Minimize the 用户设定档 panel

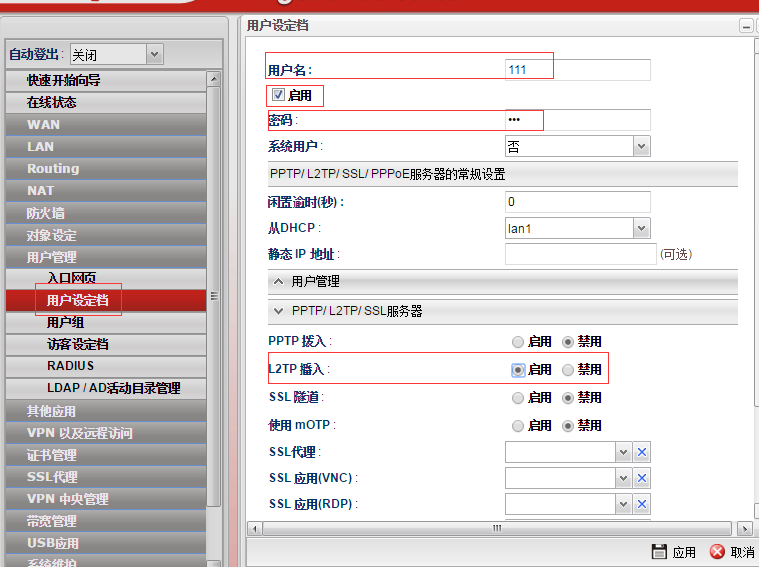point(745,26)
